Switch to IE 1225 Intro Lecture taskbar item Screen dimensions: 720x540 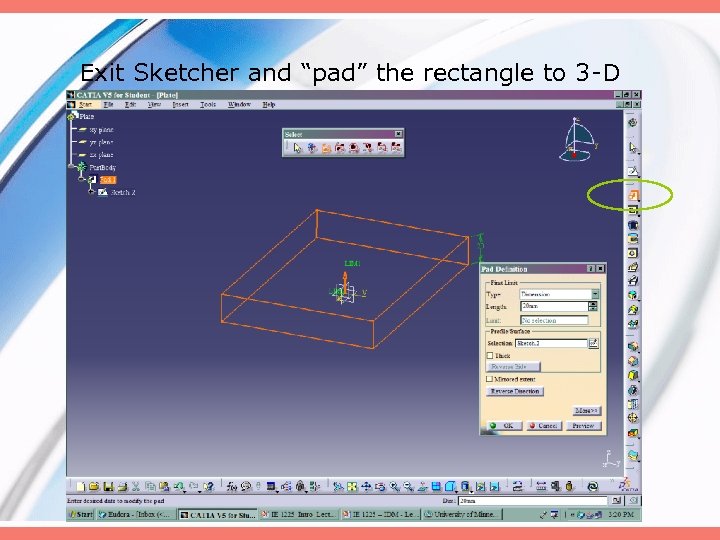coord(298,515)
